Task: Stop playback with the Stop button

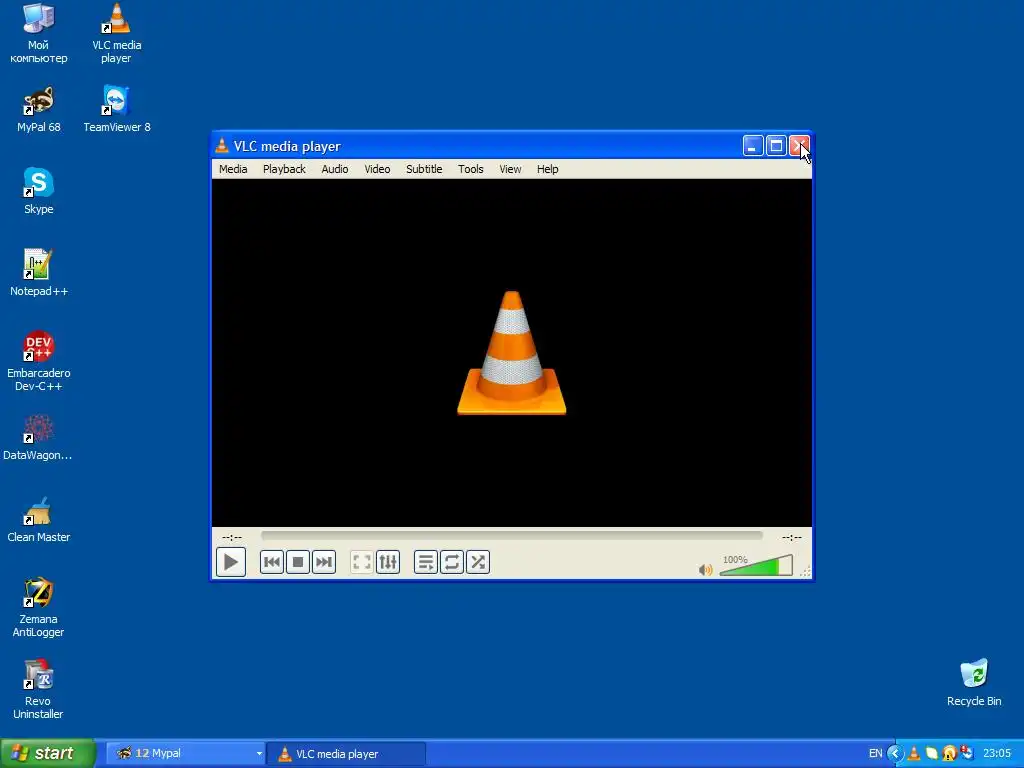Action: 298,562
